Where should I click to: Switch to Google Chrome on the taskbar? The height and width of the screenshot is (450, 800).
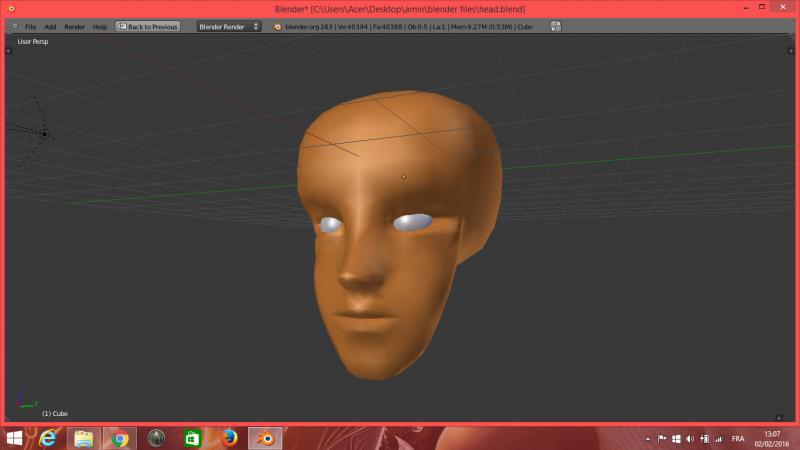click(x=120, y=438)
